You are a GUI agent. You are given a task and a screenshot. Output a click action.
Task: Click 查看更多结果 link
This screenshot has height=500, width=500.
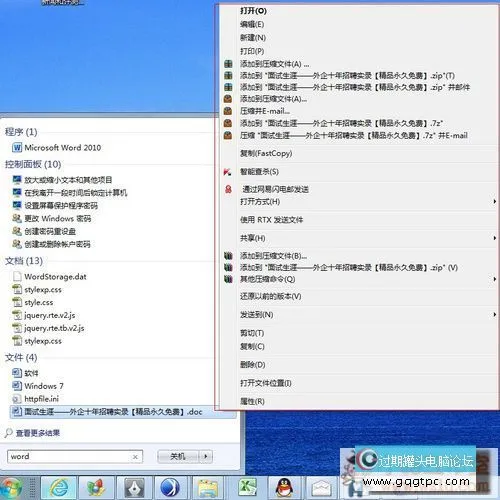pos(38,433)
